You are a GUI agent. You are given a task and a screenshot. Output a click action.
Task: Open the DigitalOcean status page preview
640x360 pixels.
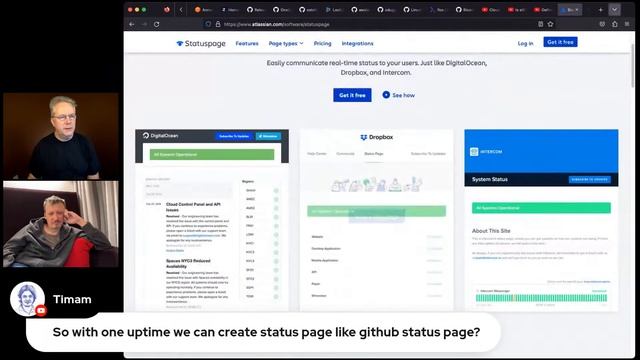212,220
